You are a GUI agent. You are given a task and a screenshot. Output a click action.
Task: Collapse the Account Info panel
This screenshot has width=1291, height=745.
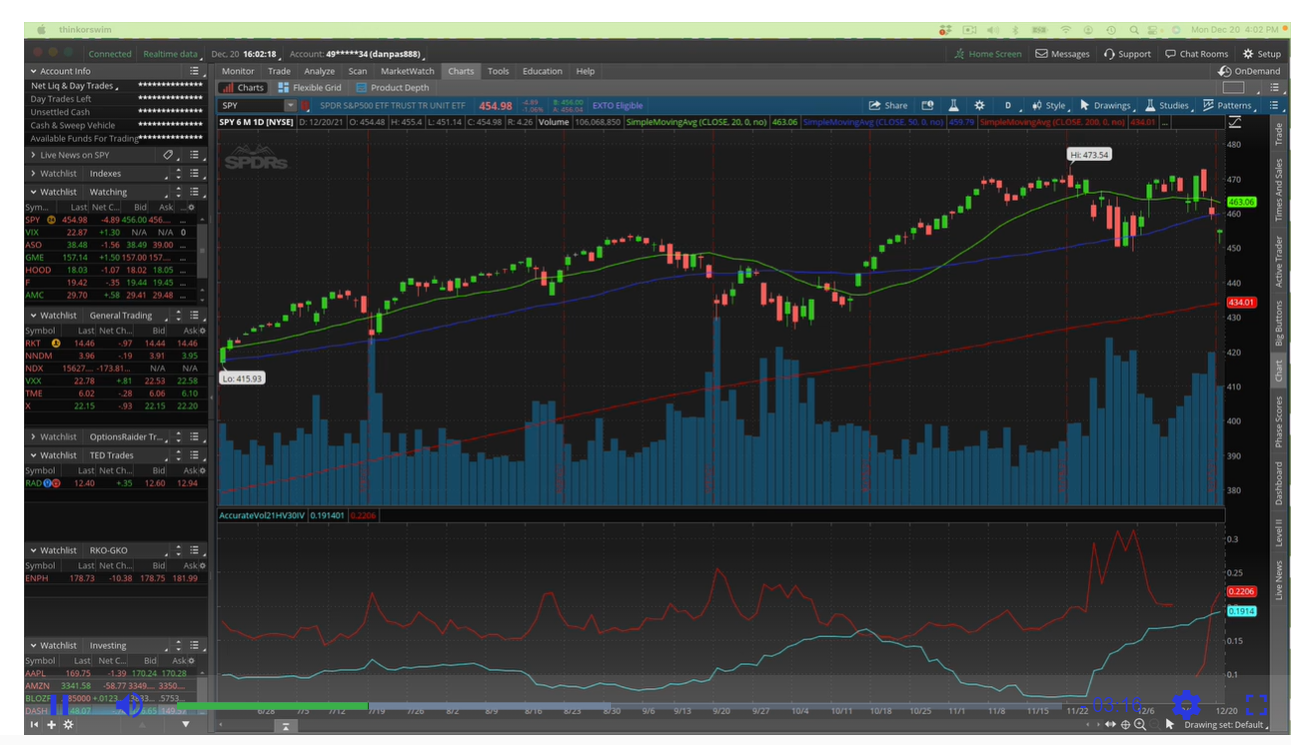[x=33, y=71]
